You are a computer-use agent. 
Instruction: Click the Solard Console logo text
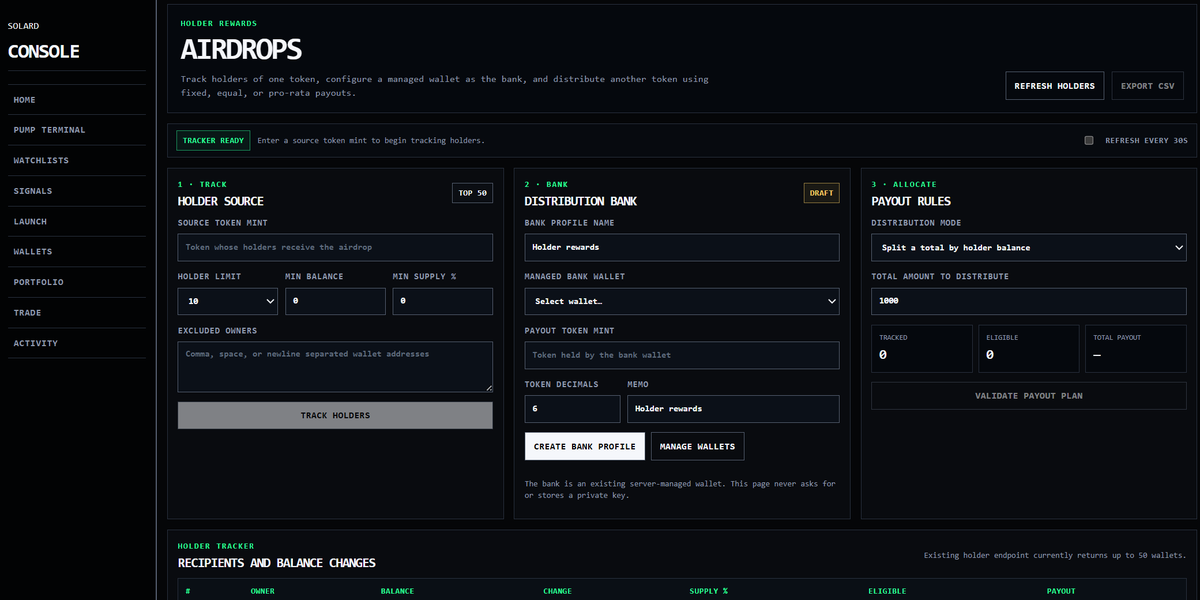point(44,43)
